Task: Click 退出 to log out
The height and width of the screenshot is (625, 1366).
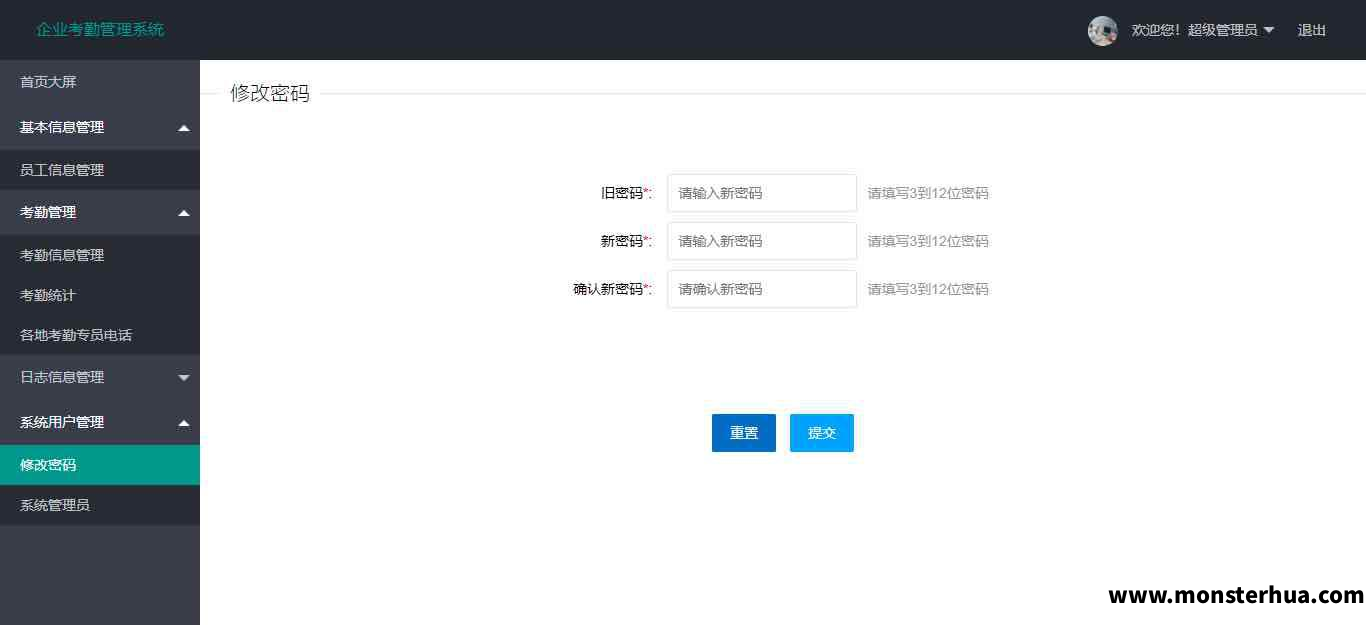Action: click(1311, 30)
